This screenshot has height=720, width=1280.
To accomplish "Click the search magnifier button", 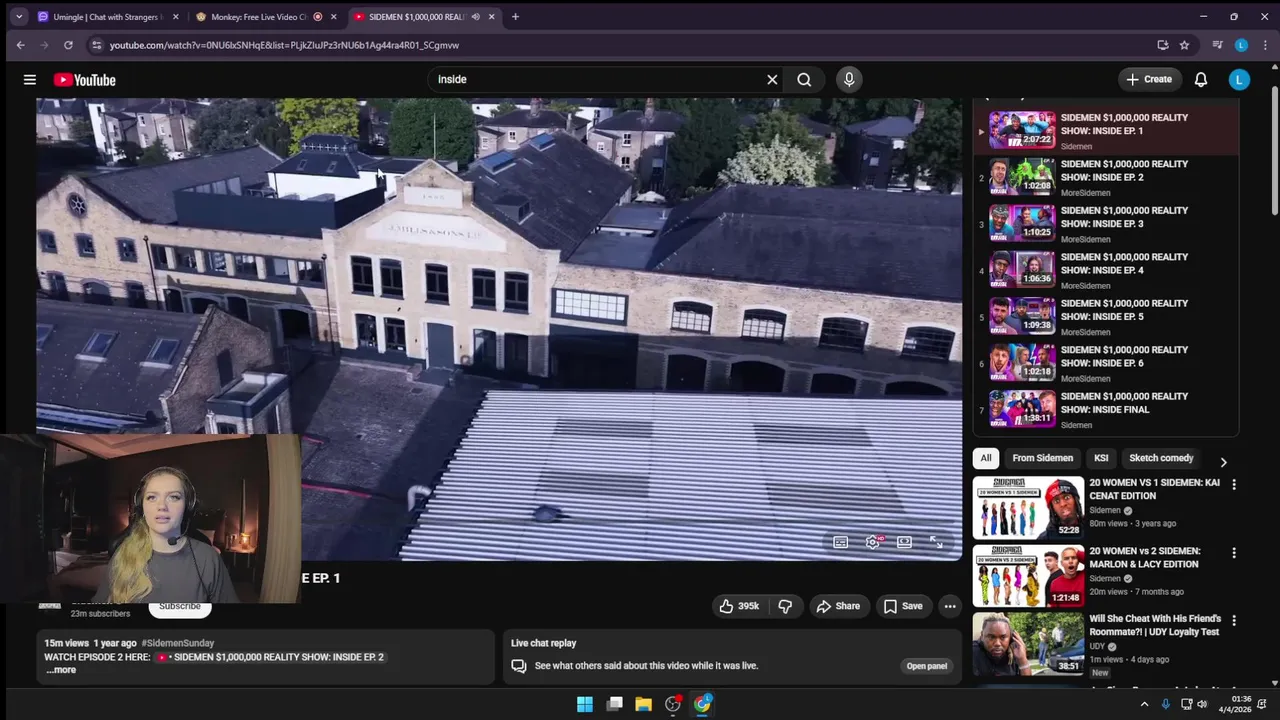I will pos(804,80).
